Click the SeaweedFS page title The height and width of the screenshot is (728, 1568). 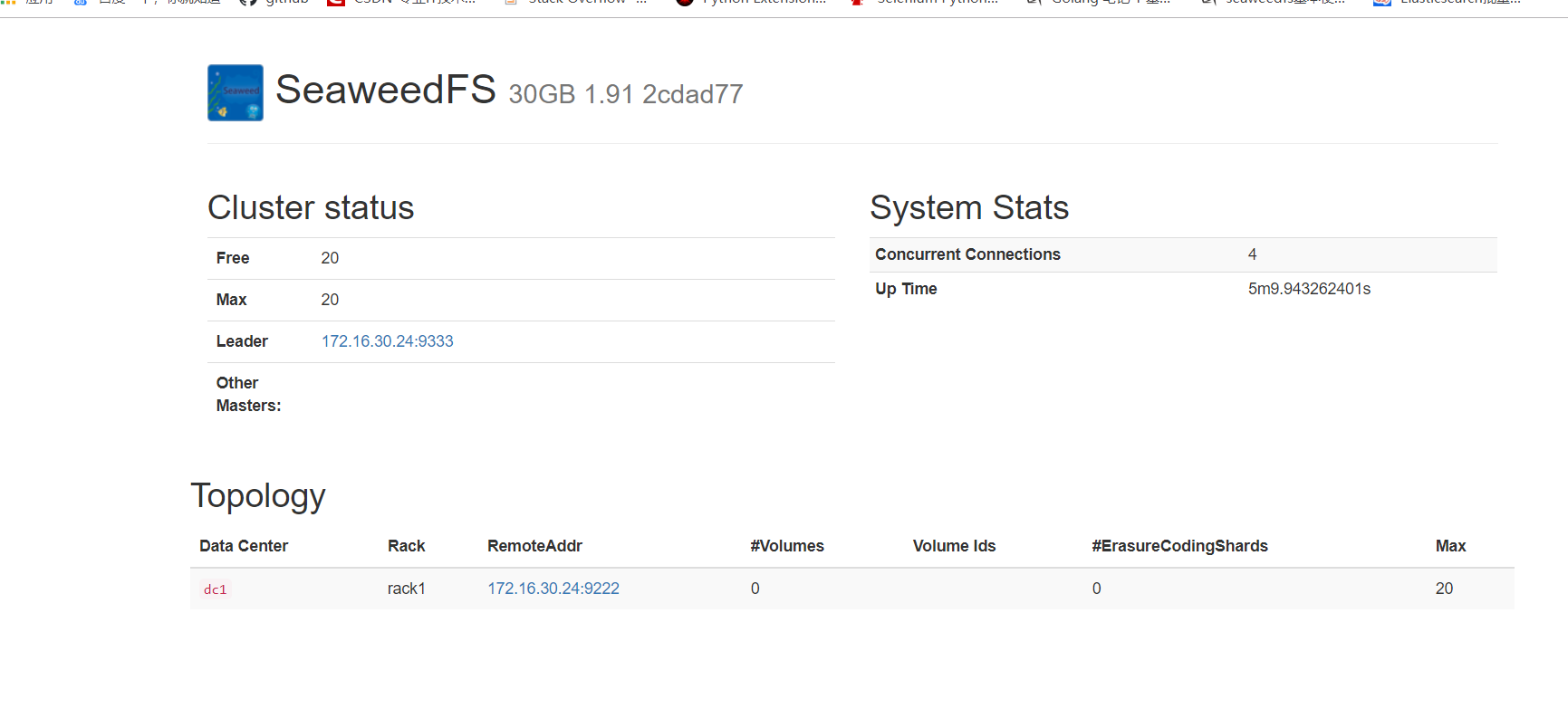[386, 90]
